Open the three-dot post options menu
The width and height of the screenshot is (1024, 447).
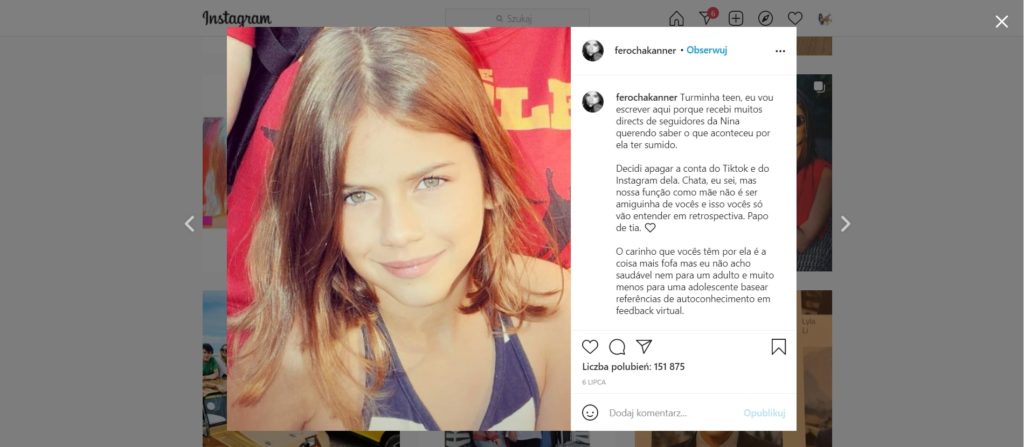(x=780, y=51)
